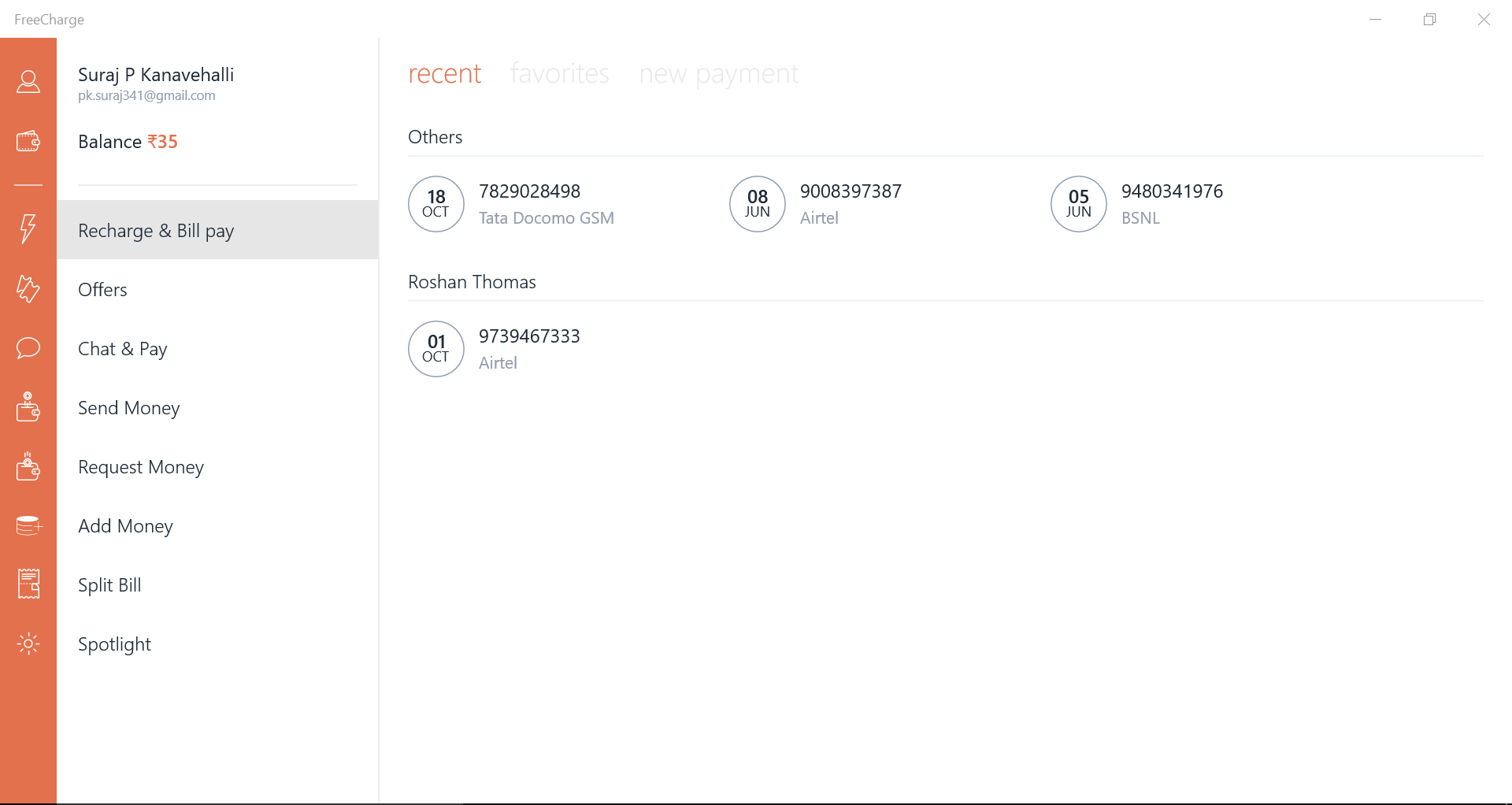Select Roshan Thomas number 9739467333

point(530,336)
